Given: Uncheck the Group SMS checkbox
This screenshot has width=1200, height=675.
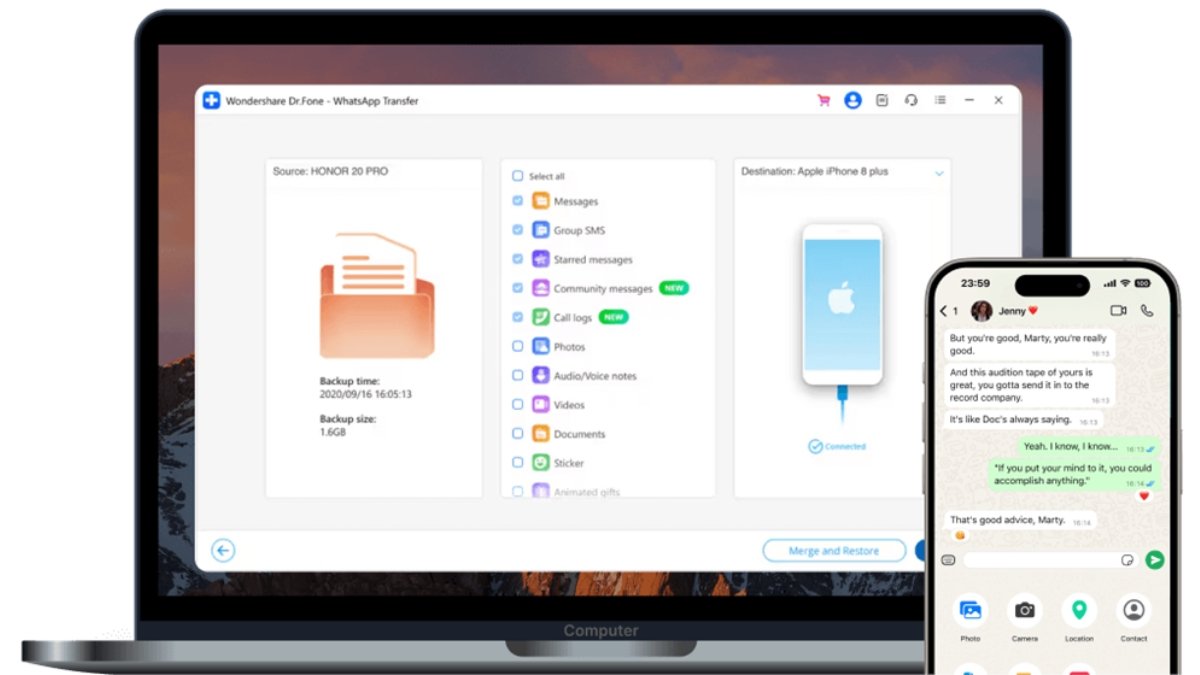Looking at the screenshot, I should pos(518,230).
